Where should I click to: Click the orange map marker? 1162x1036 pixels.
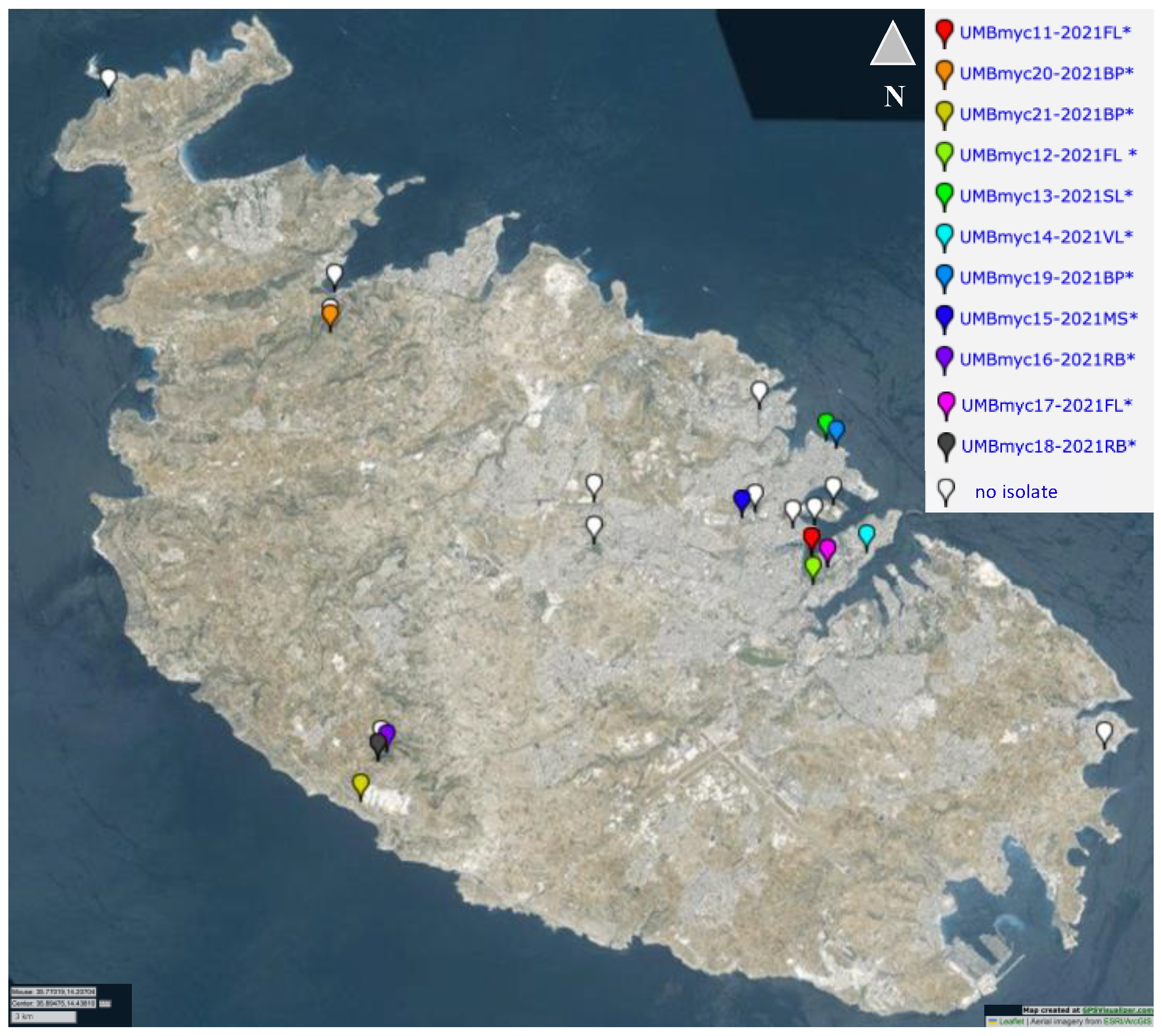330,315
